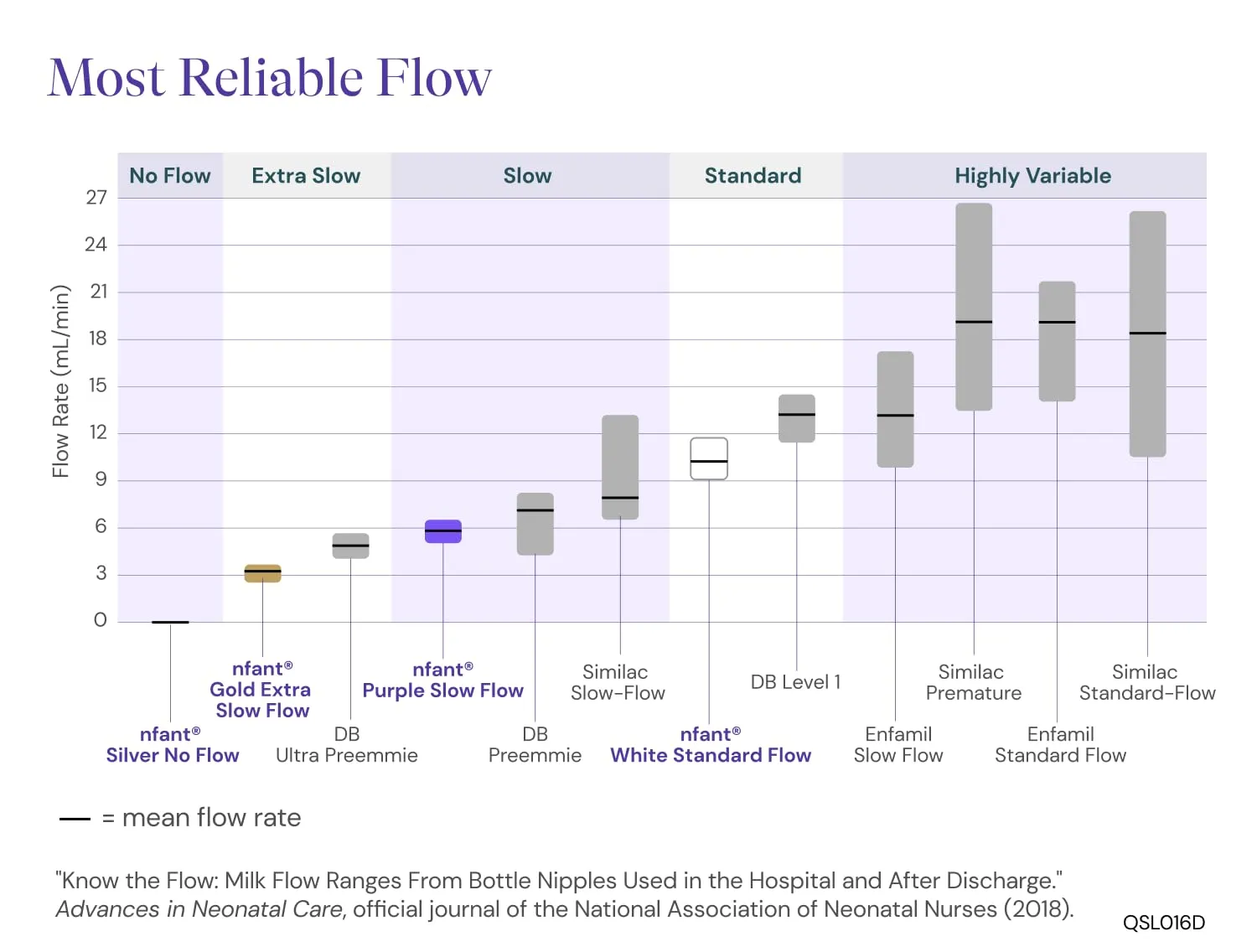Click the DB Level 1 gray bar
Image resolution: width=1257 pixels, height=952 pixels.
[x=797, y=418]
